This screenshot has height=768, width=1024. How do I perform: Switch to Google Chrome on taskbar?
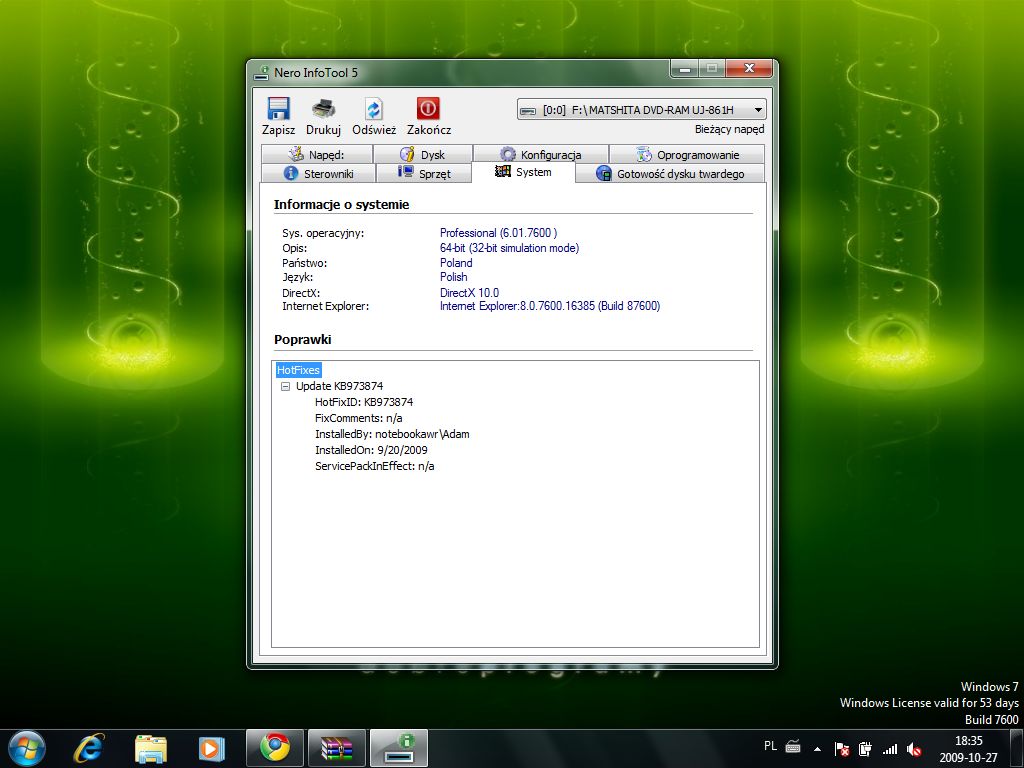(275, 748)
